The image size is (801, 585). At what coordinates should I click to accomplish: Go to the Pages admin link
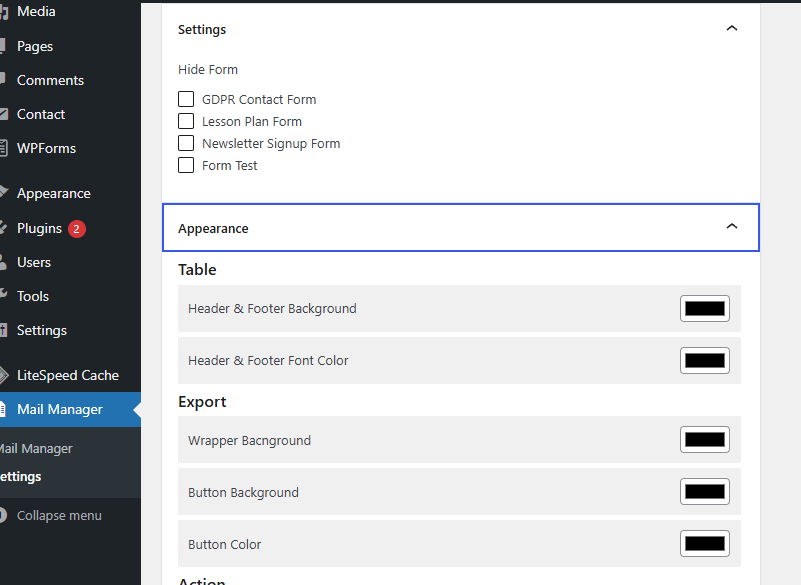pyautogui.click(x=35, y=46)
